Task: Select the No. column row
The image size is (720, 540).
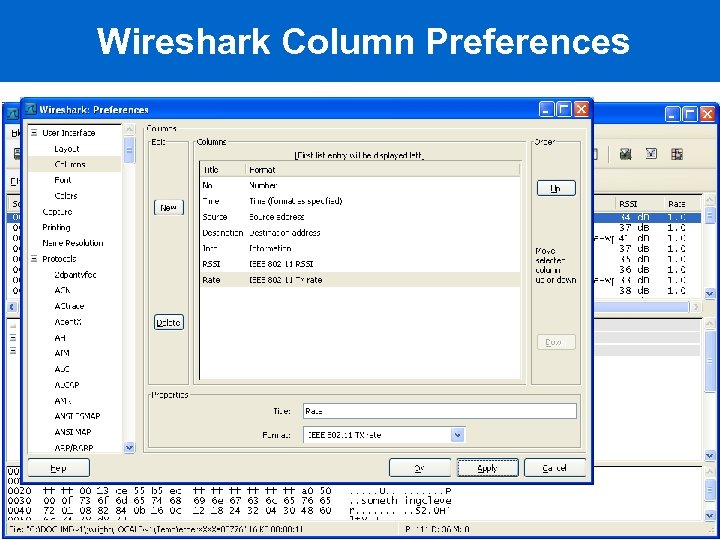Action: pyautogui.click(x=360, y=186)
